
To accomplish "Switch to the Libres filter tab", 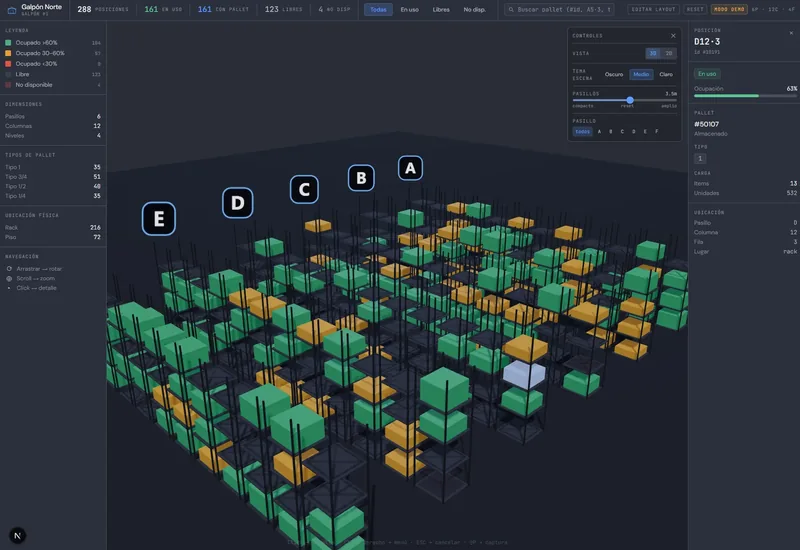I will coord(441,9).
